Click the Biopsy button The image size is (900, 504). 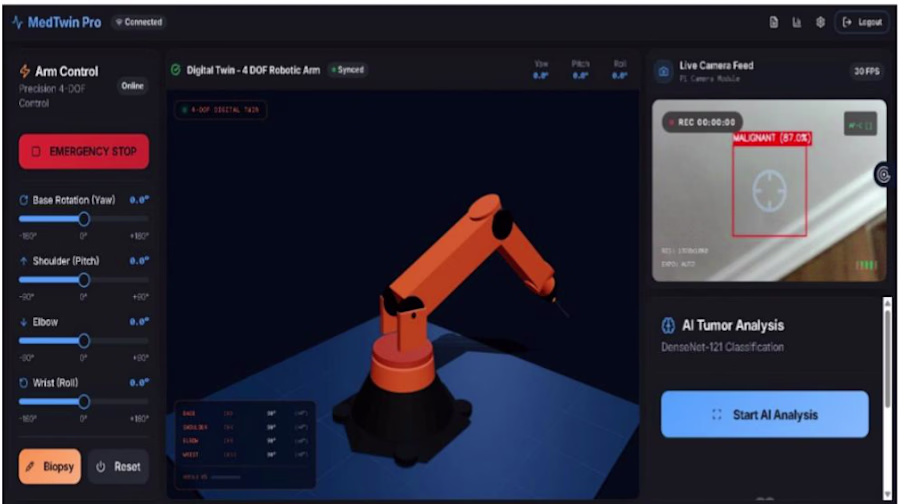50,467
